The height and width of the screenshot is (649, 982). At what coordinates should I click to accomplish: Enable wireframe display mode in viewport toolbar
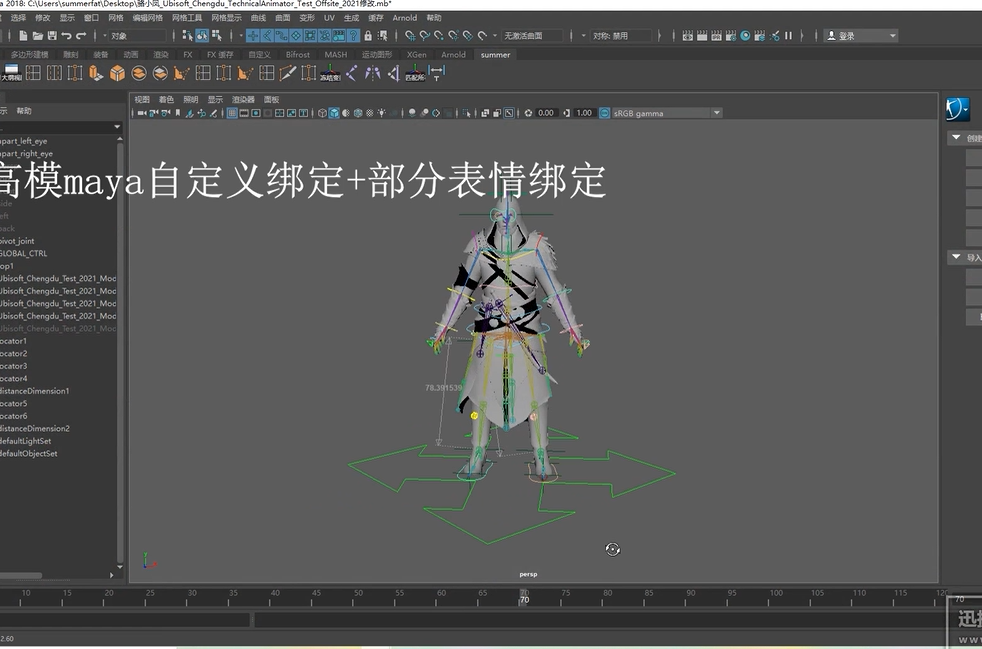(322, 114)
